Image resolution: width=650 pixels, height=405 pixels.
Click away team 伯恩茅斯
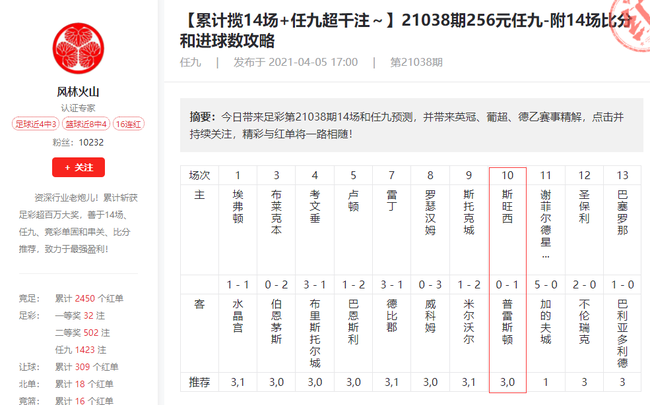pos(276,322)
